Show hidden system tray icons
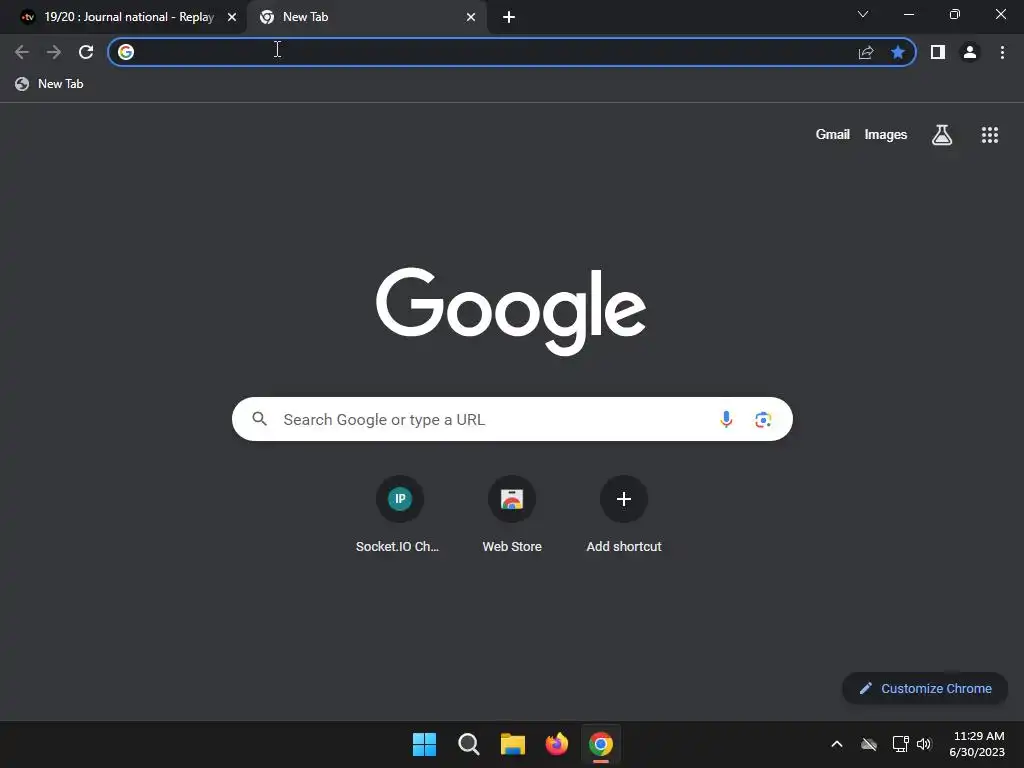This screenshot has height=768, width=1024. (x=837, y=744)
